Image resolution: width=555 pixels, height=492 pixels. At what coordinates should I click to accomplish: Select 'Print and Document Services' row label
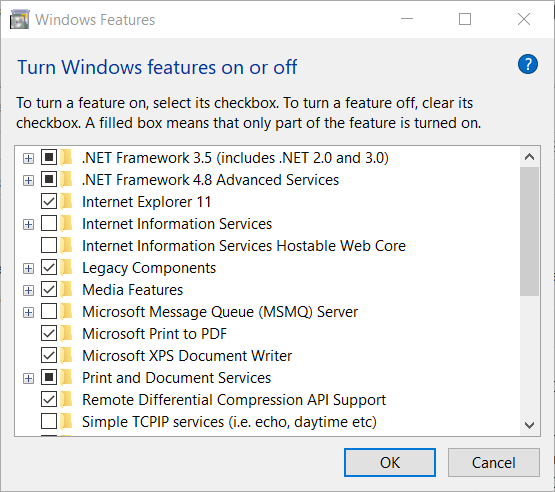(x=176, y=378)
